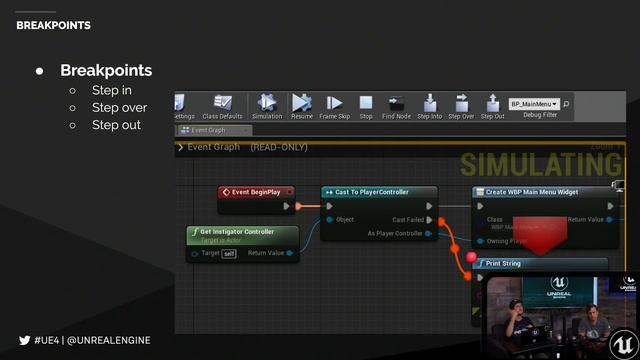Click the Owning Player input pin
The width and height of the screenshot is (640, 360).
480,241
